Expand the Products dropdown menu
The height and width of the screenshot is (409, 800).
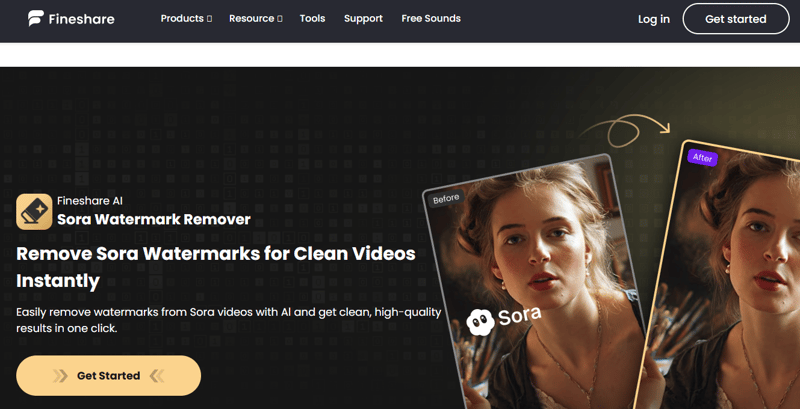(186, 18)
